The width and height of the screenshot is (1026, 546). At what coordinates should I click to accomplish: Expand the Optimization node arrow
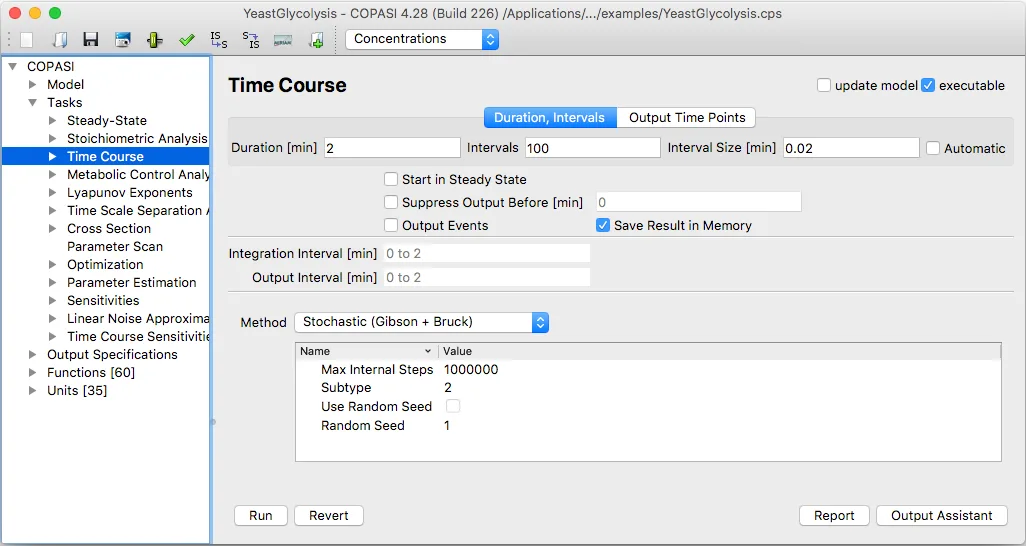(x=52, y=264)
